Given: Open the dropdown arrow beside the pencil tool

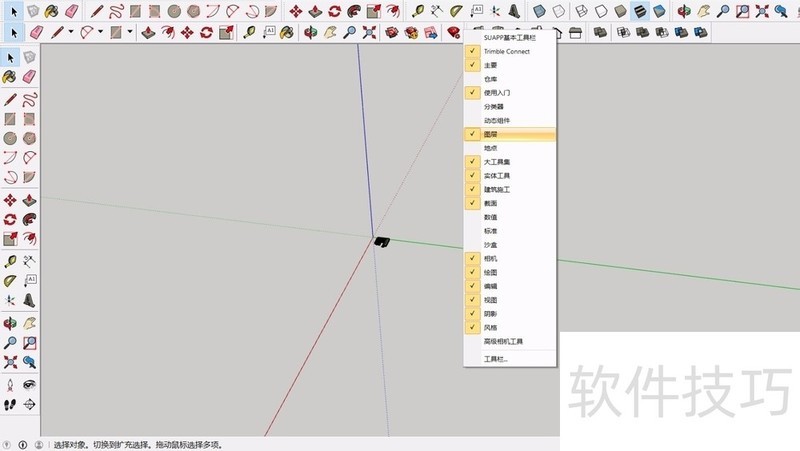Looking at the screenshot, I should (70, 32).
